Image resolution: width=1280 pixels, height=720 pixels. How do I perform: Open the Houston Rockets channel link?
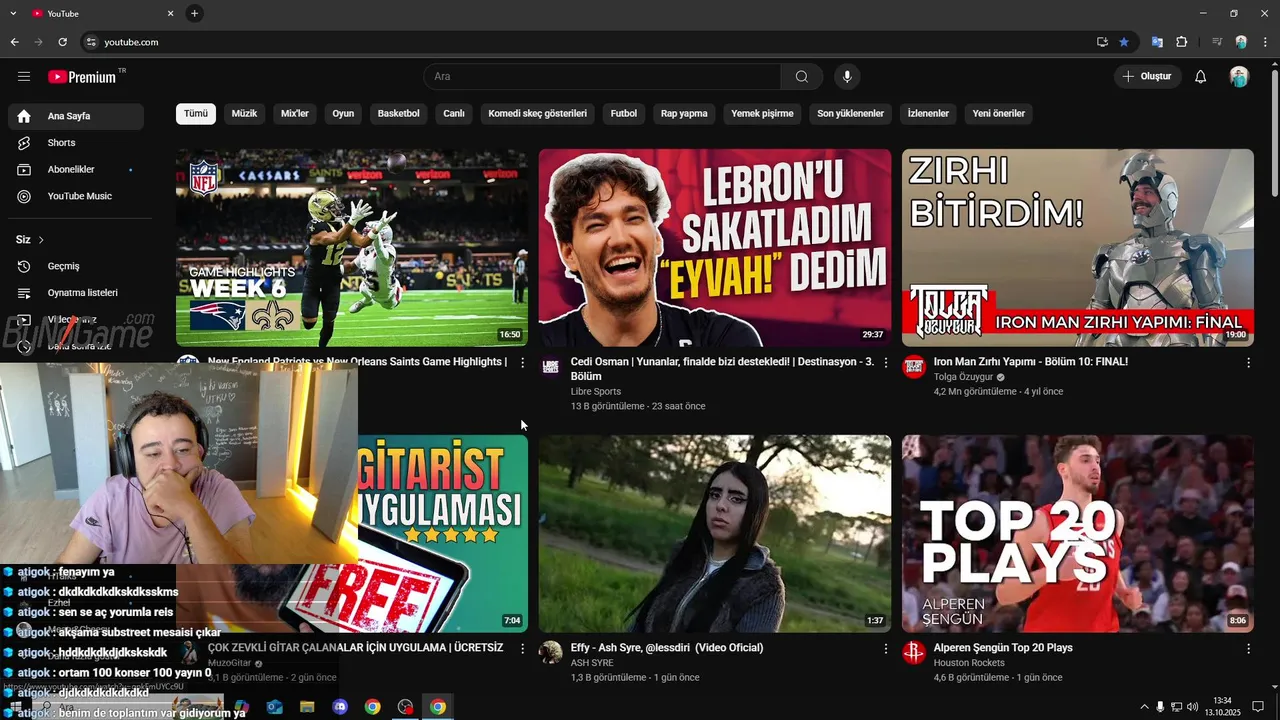pos(969,663)
